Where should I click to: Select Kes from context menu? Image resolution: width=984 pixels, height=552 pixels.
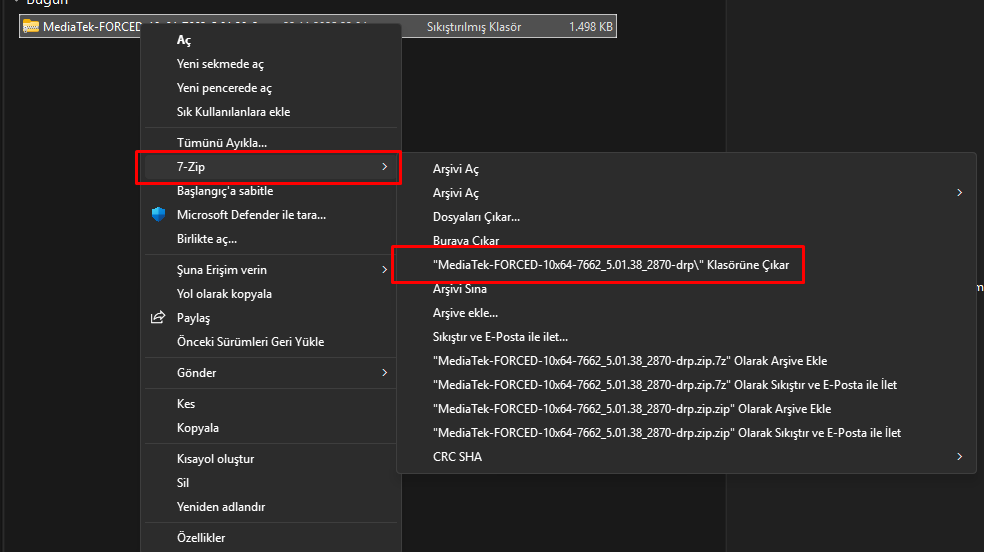click(271, 404)
